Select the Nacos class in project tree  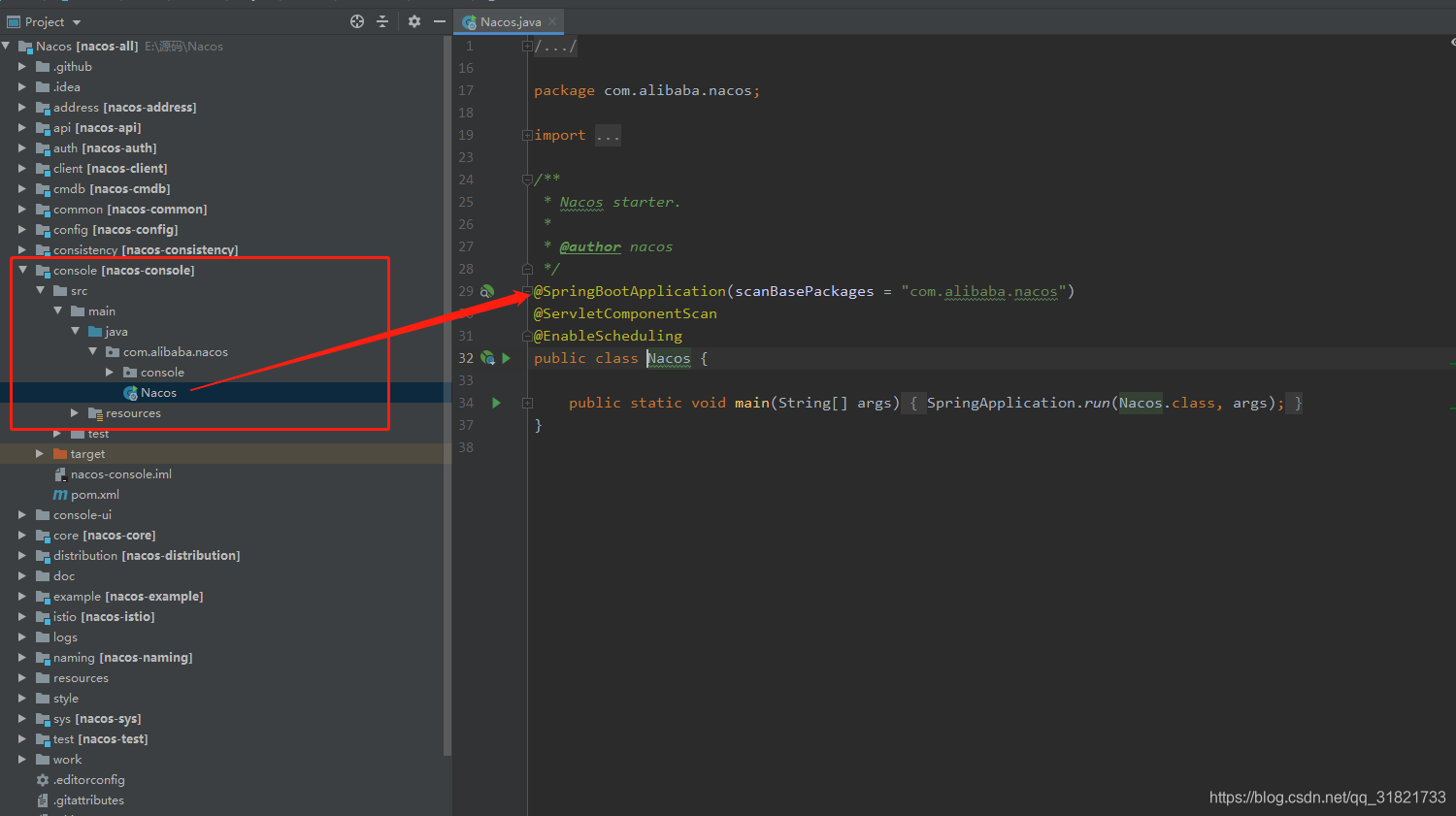point(158,393)
